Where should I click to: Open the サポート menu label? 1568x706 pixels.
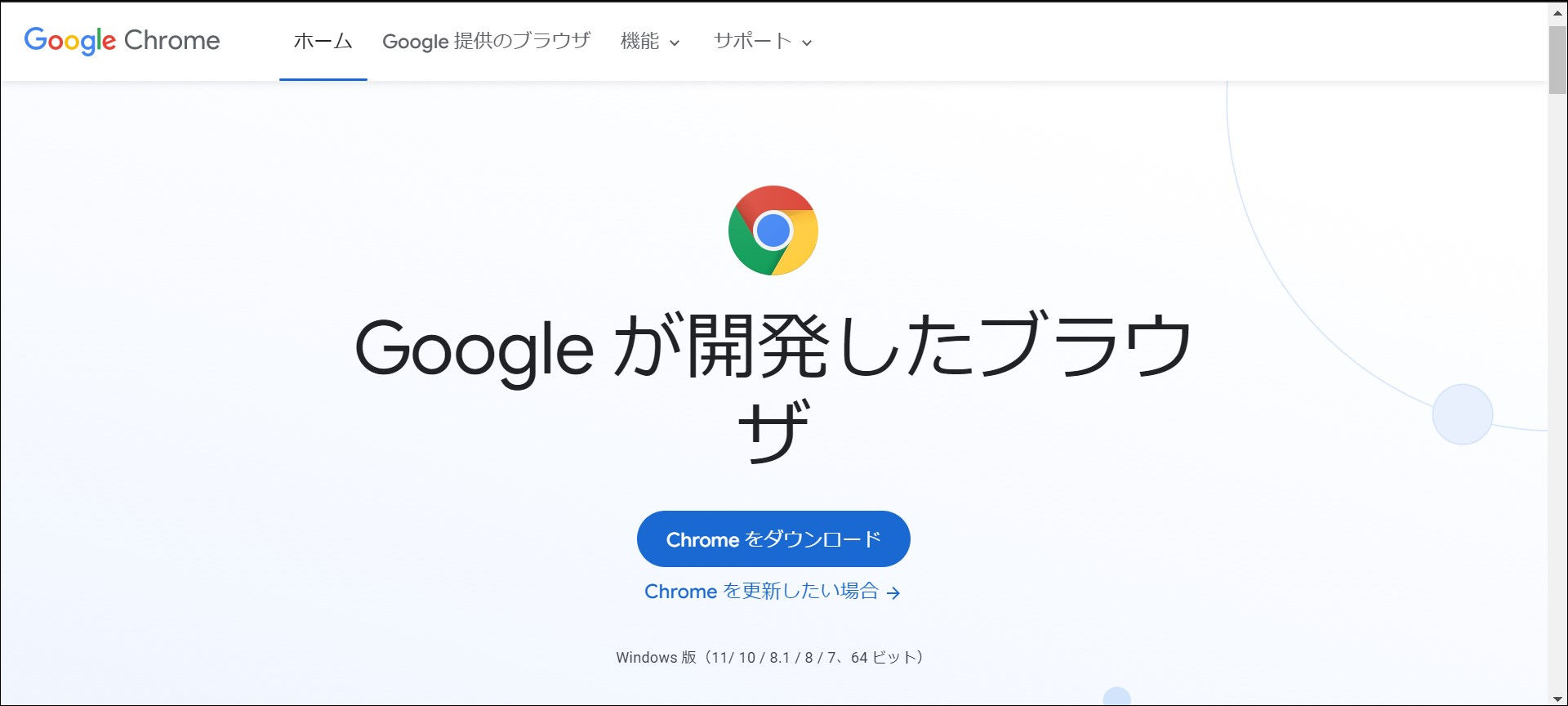click(752, 41)
